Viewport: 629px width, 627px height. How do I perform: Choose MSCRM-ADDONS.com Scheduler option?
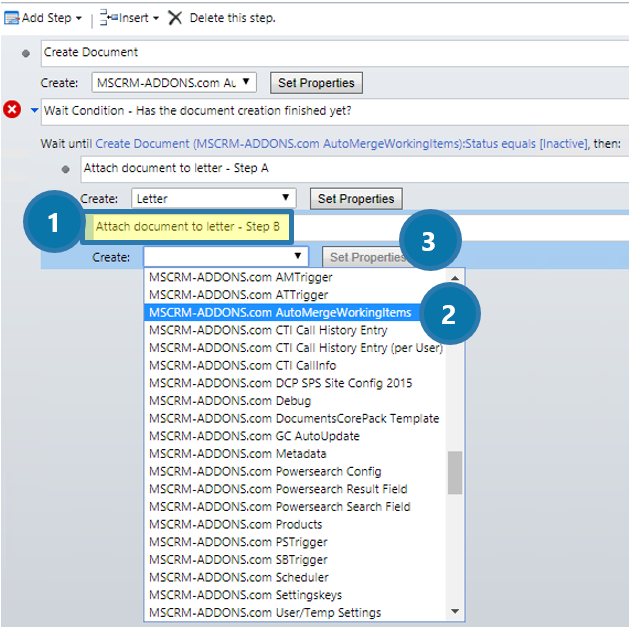click(x=295, y=577)
